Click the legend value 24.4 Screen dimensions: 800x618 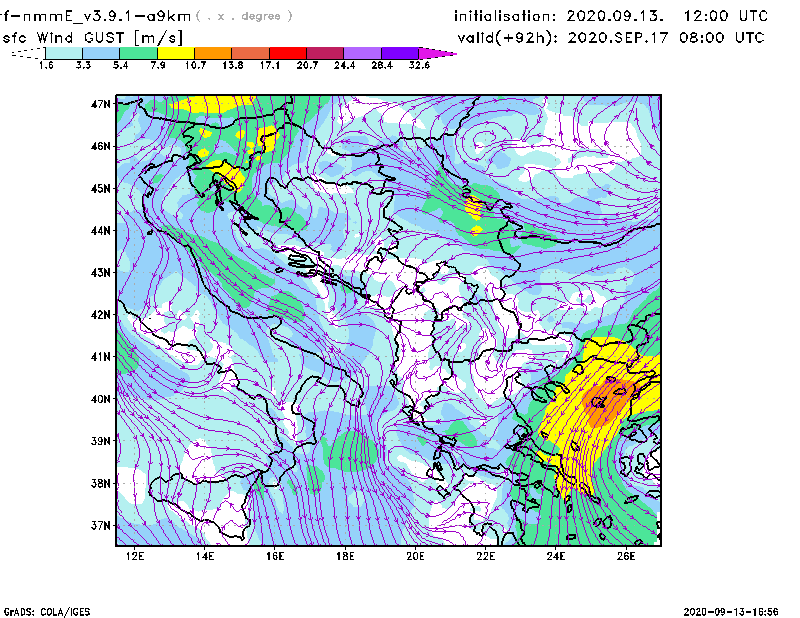click(x=344, y=65)
